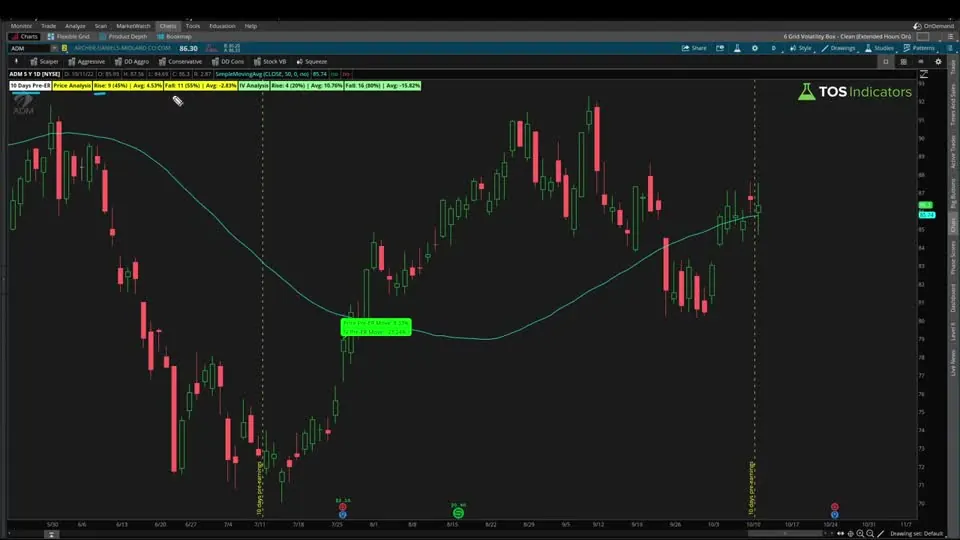
Task: Open the D timeframe dropdown
Action: click(773, 48)
